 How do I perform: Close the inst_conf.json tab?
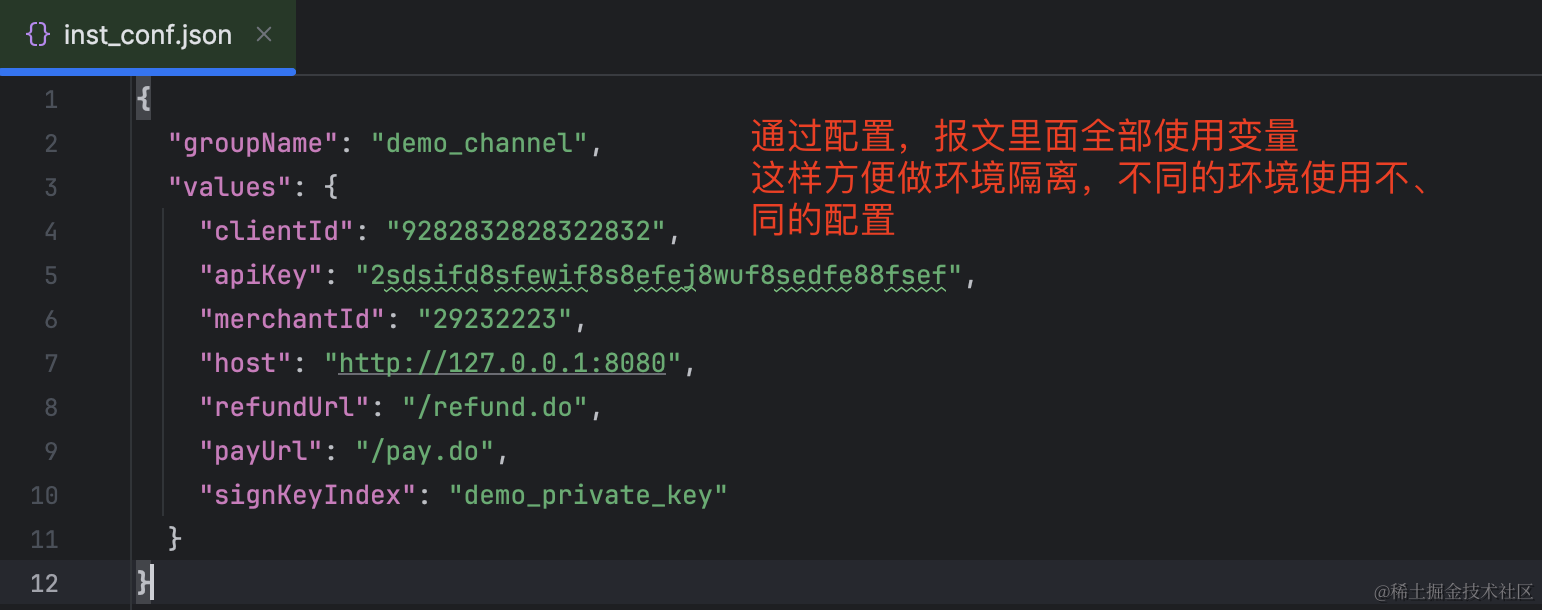coord(264,35)
